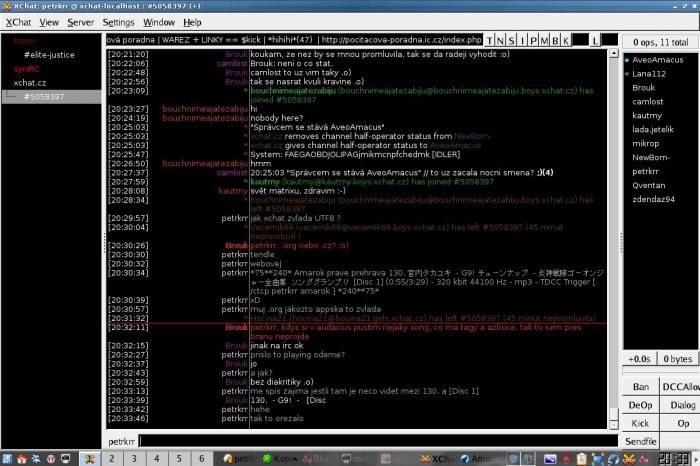Select user NewBorn- in the user list
This screenshot has width=700, height=466.
(651, 158)
